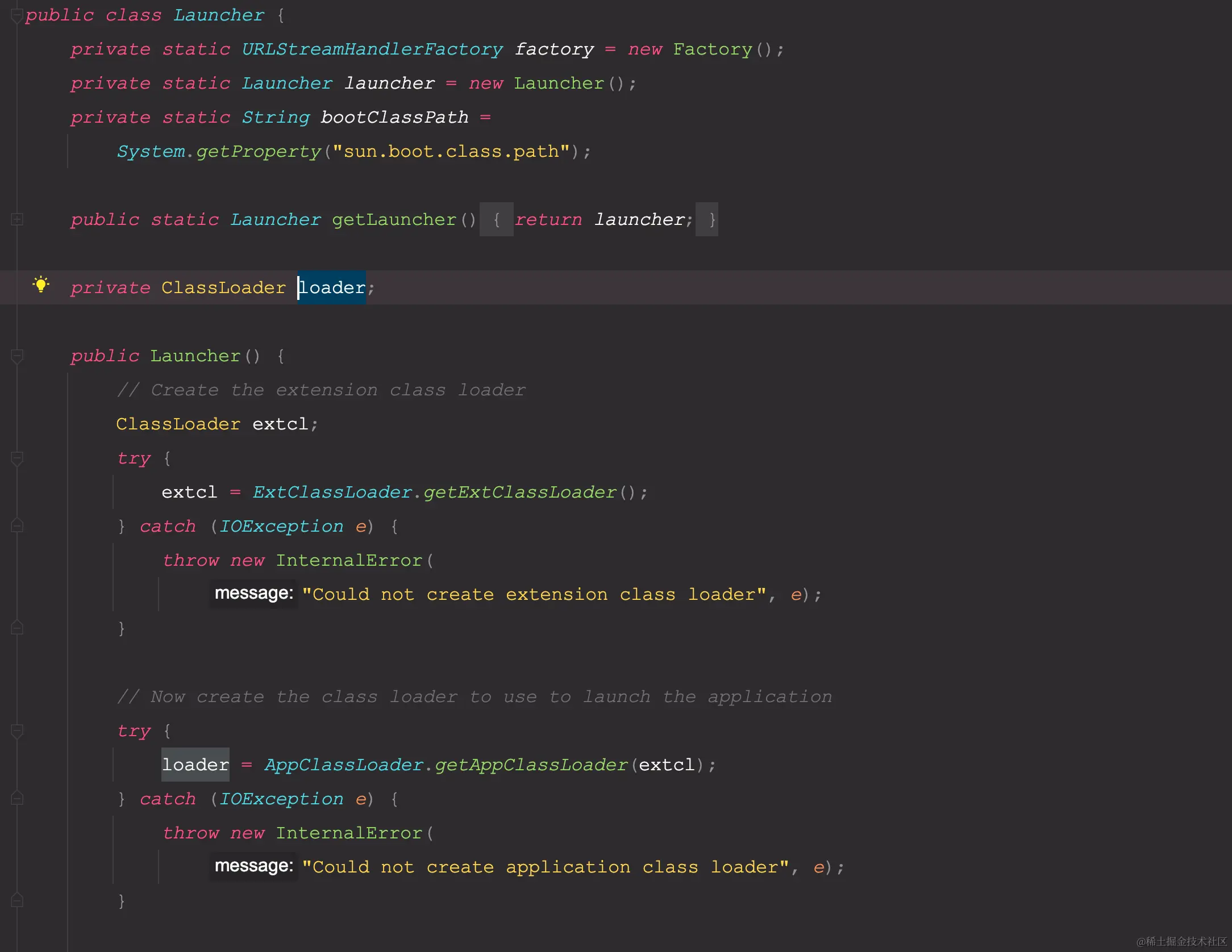Click the ExtClassLoader class reference
The height and width of the screenshot is (952, 1232).
pos(332,492)
